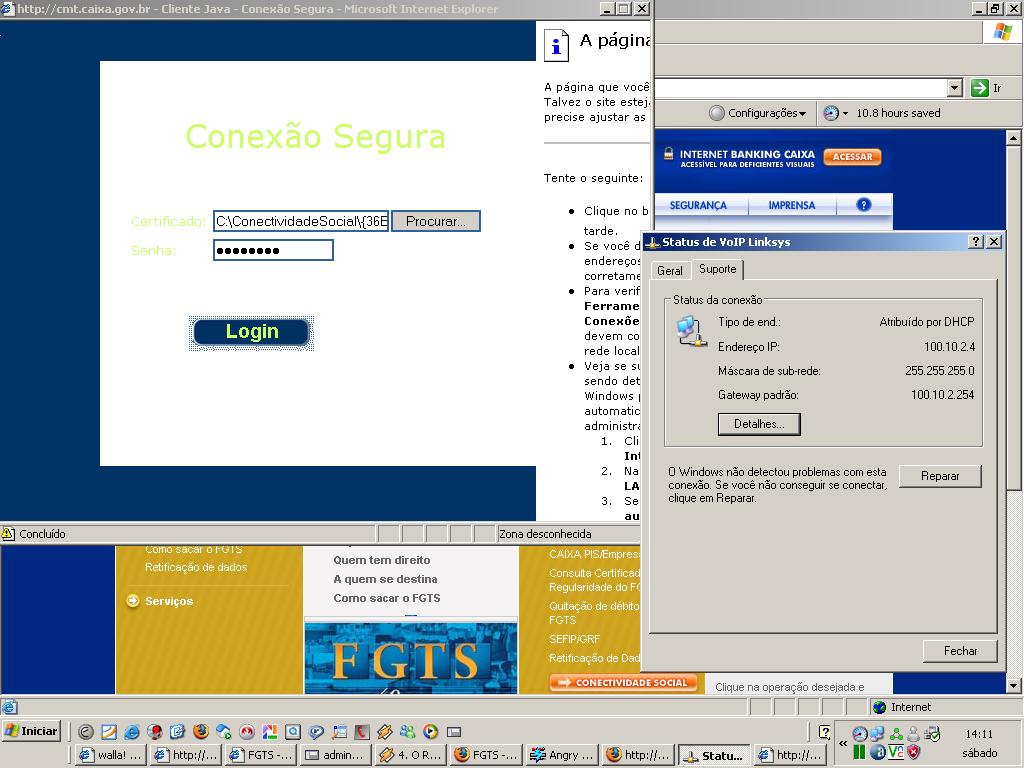1024x768 pixels.
Task: Click the Procurar... certificate browse button
Action: coord(436,221)
